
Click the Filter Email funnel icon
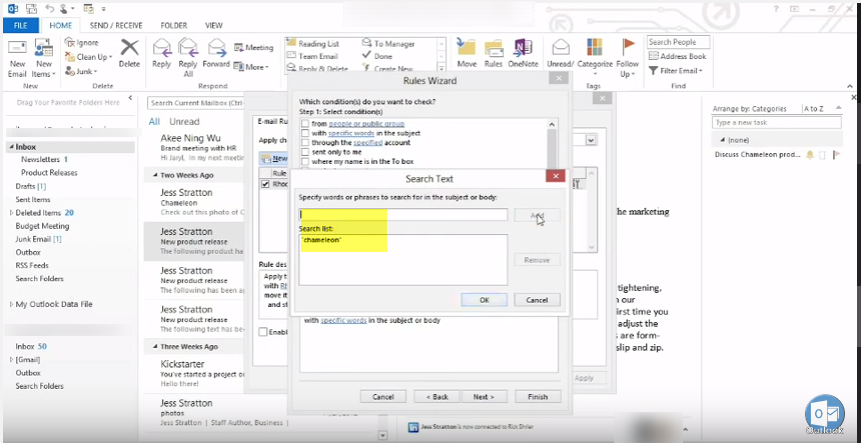653,71
